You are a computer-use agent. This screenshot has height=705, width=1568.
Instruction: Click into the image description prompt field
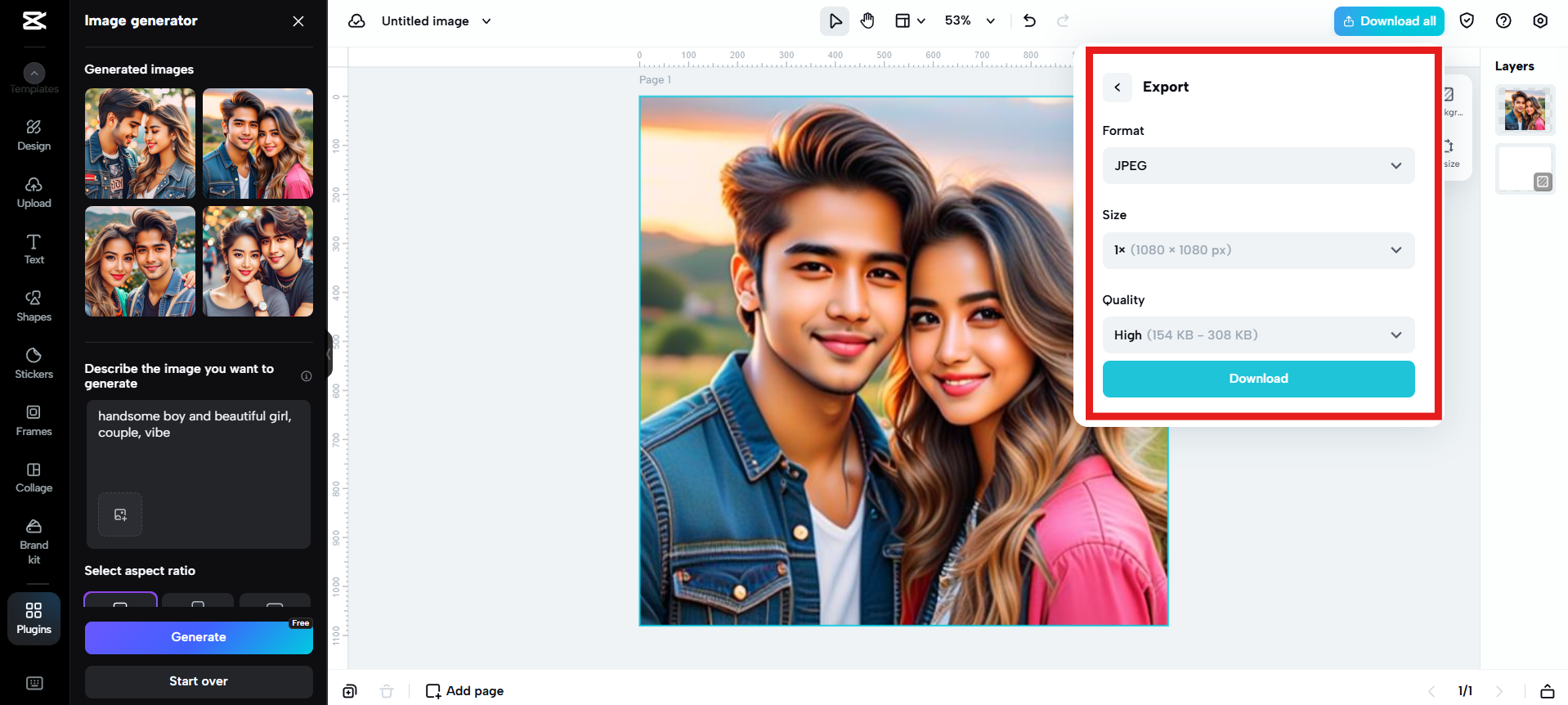click(x=199, y=474)
